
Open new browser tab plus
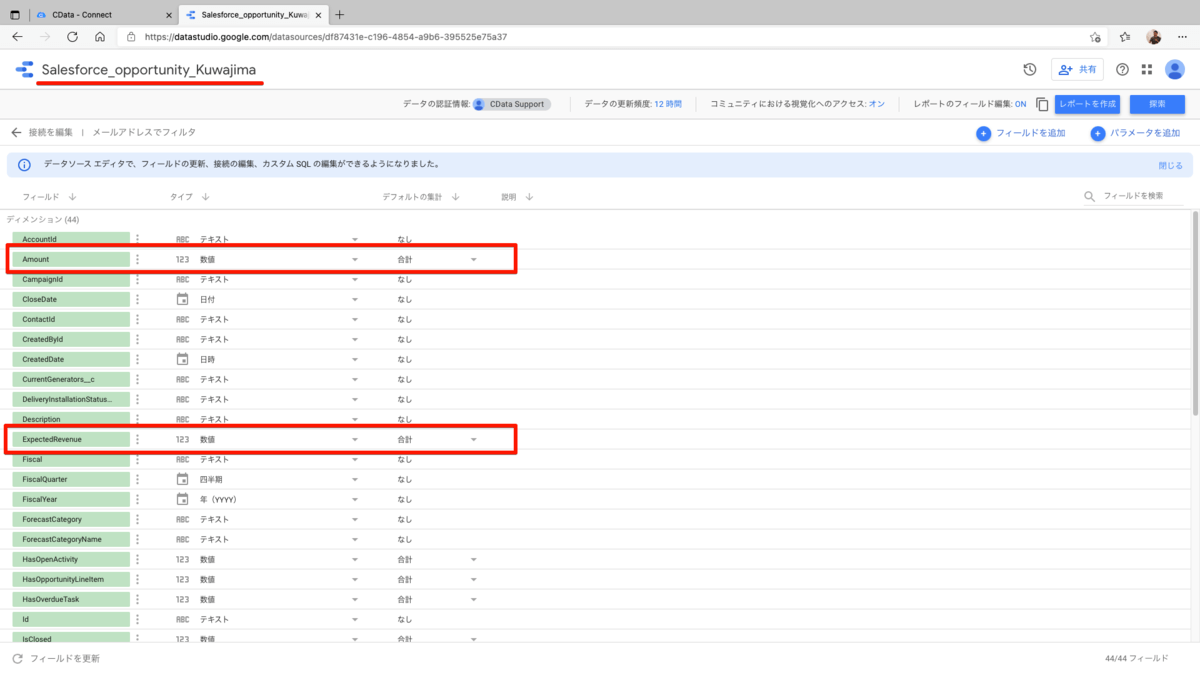coord(340,14)
